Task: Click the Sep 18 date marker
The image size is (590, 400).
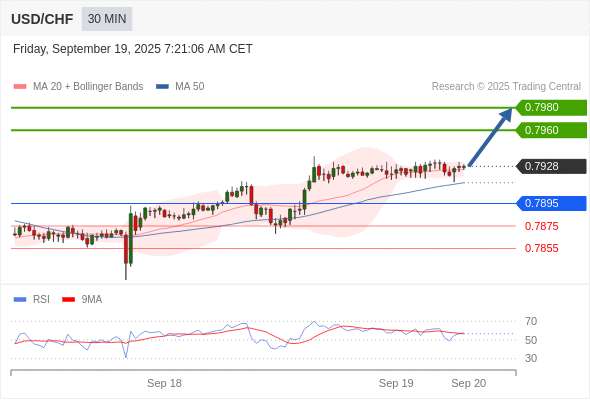Action: [x=164, y=383]
